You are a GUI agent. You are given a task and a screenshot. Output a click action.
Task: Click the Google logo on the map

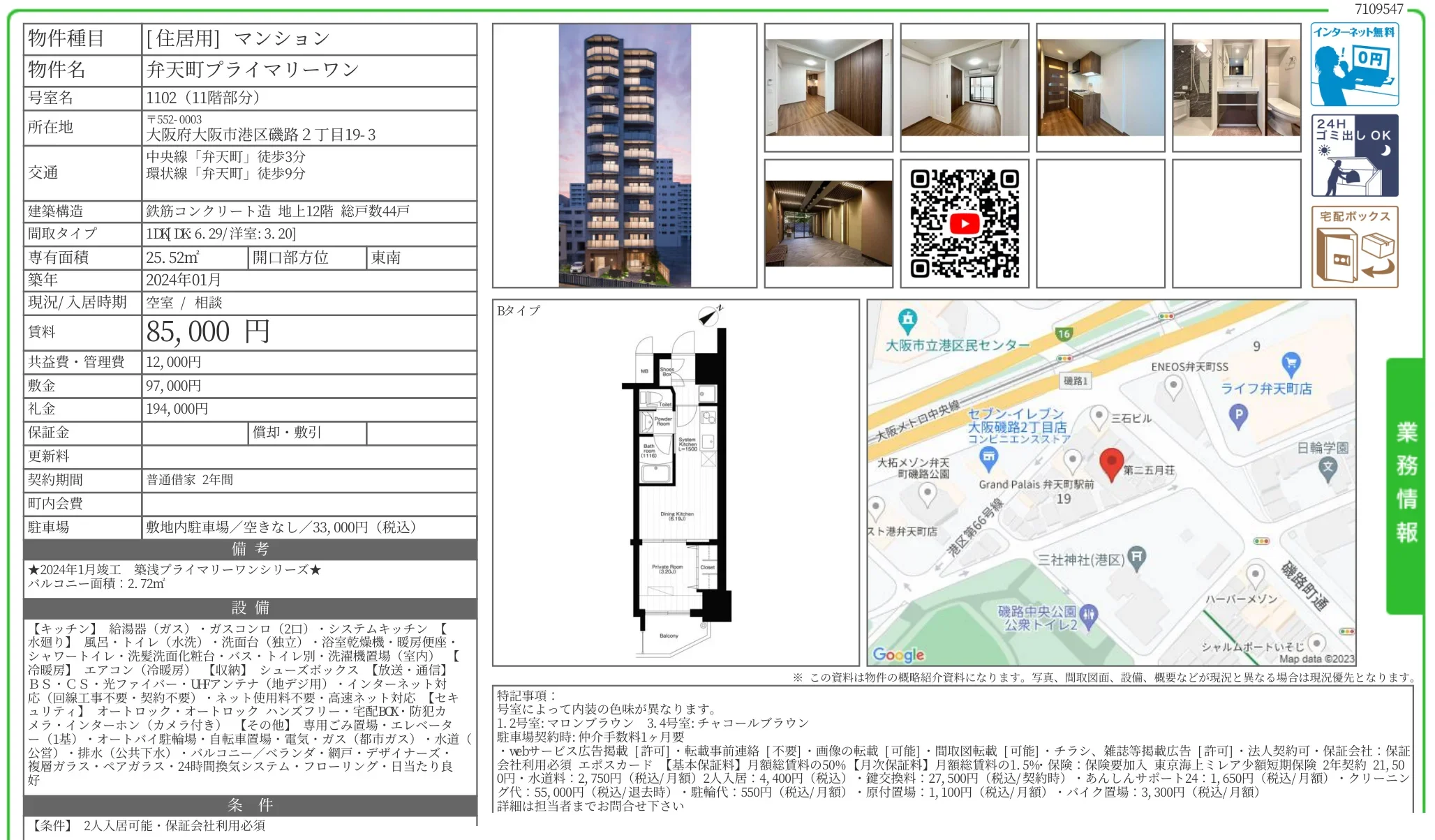[x=898, y=654]
